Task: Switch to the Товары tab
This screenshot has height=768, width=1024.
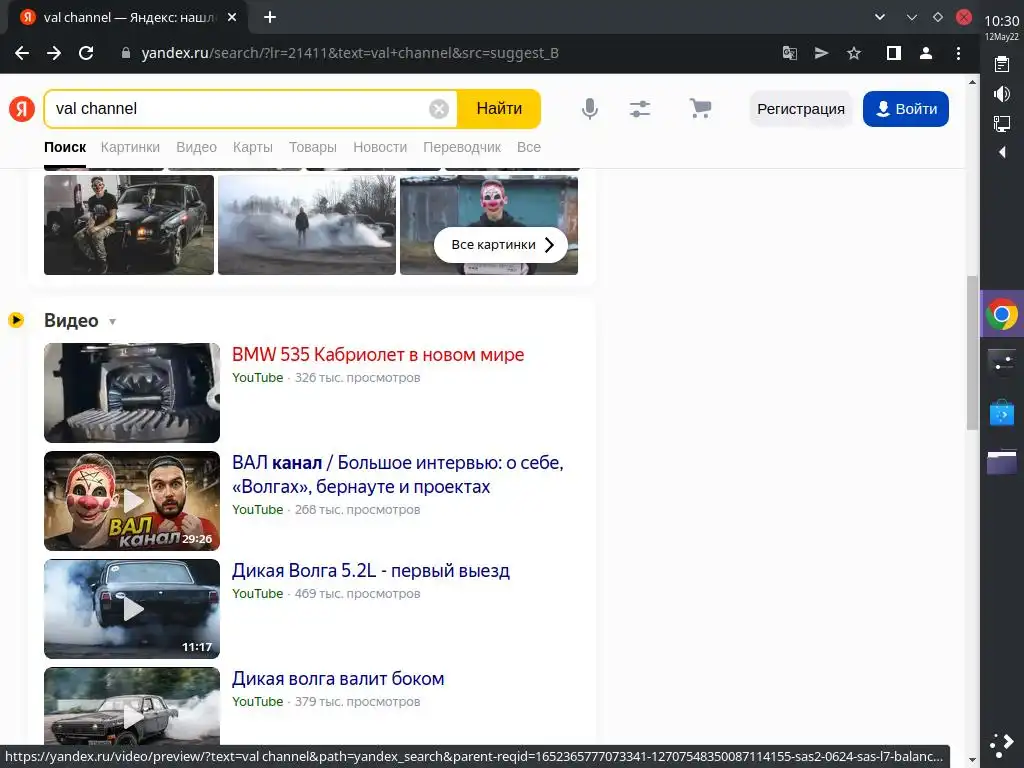Action: pos(313,147)
